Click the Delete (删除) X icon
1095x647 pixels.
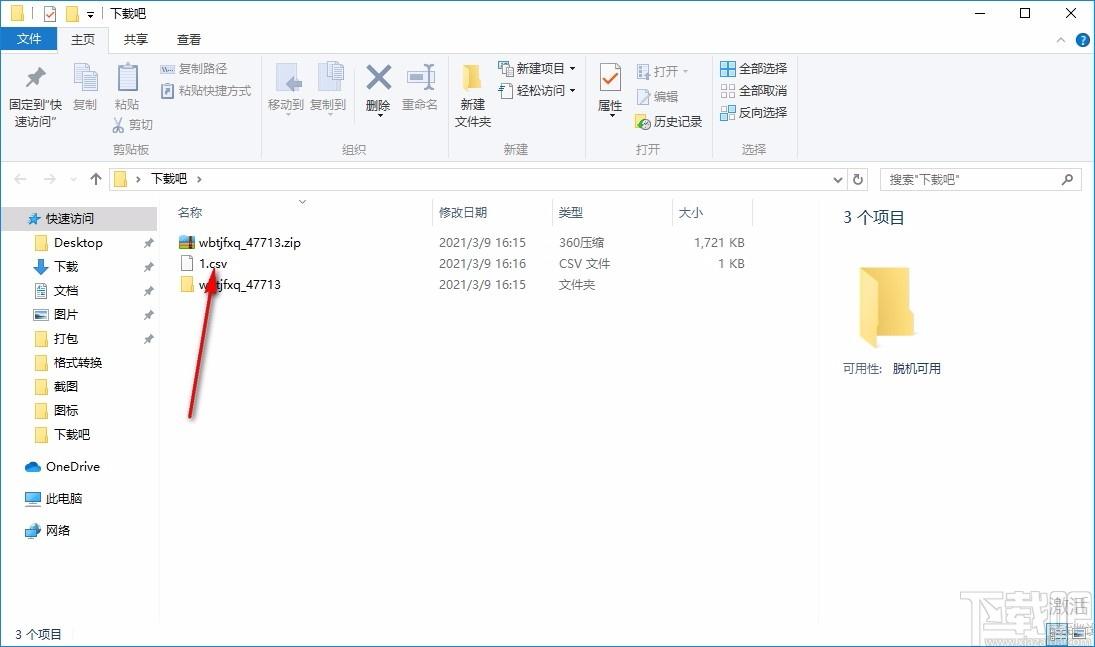[x=379, y=77]
